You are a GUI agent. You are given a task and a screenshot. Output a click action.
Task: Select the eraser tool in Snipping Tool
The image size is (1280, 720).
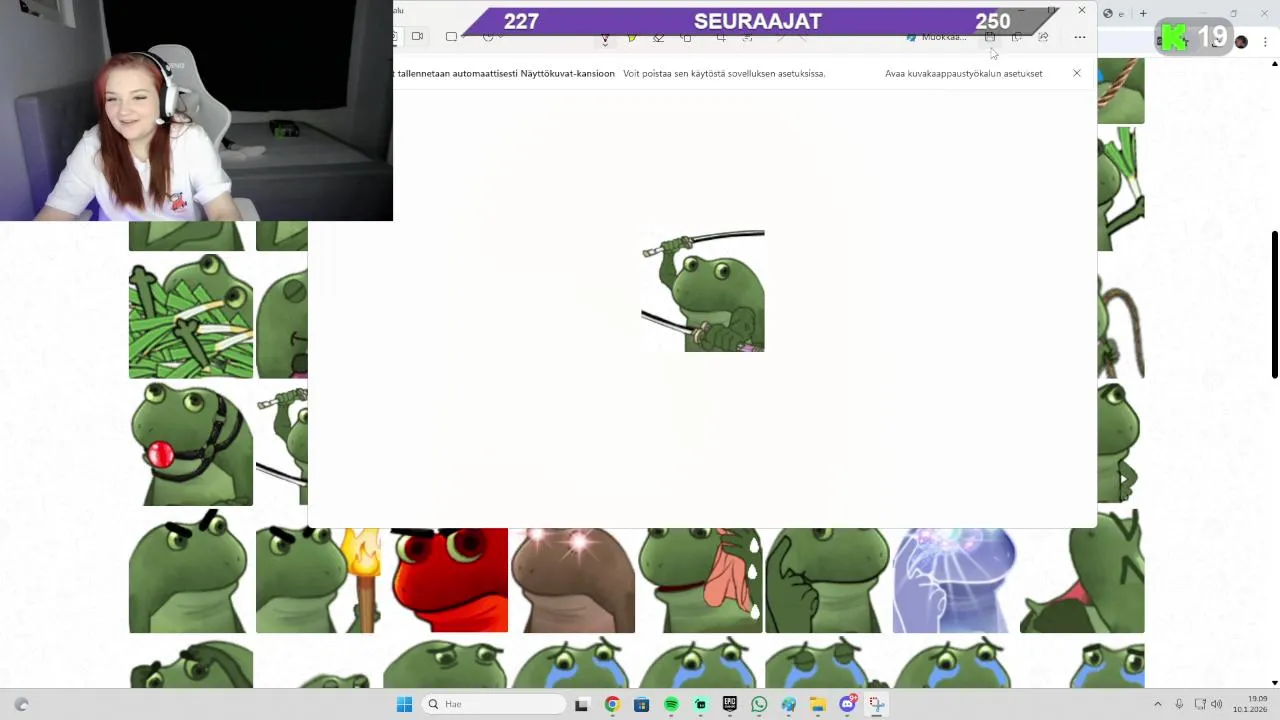tap(658, 38)
